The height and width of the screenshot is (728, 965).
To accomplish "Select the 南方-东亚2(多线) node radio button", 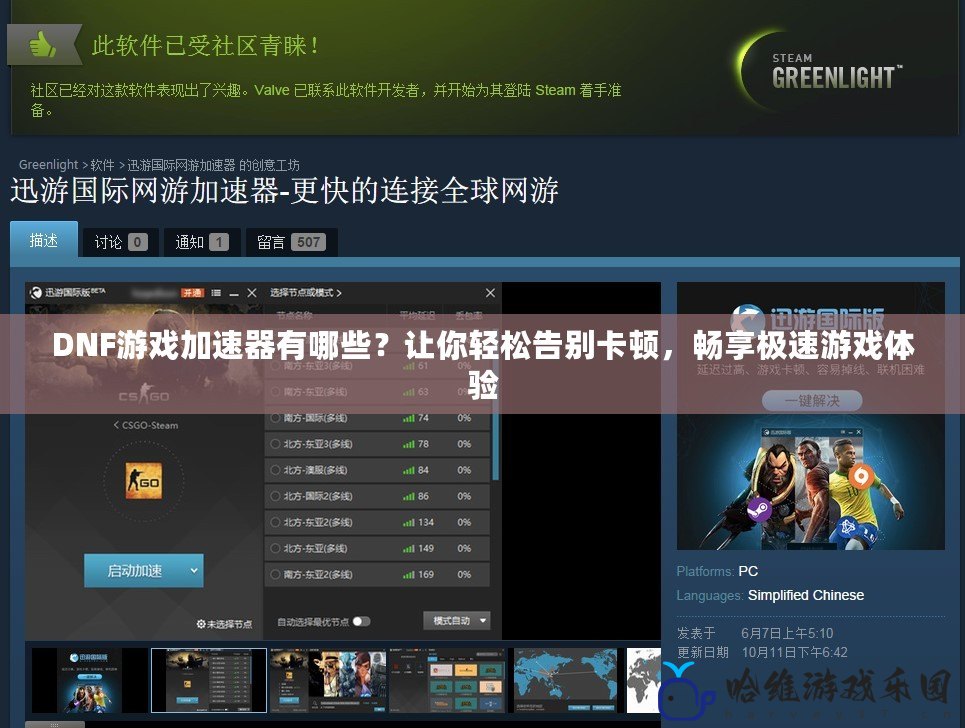I will 275,575.
